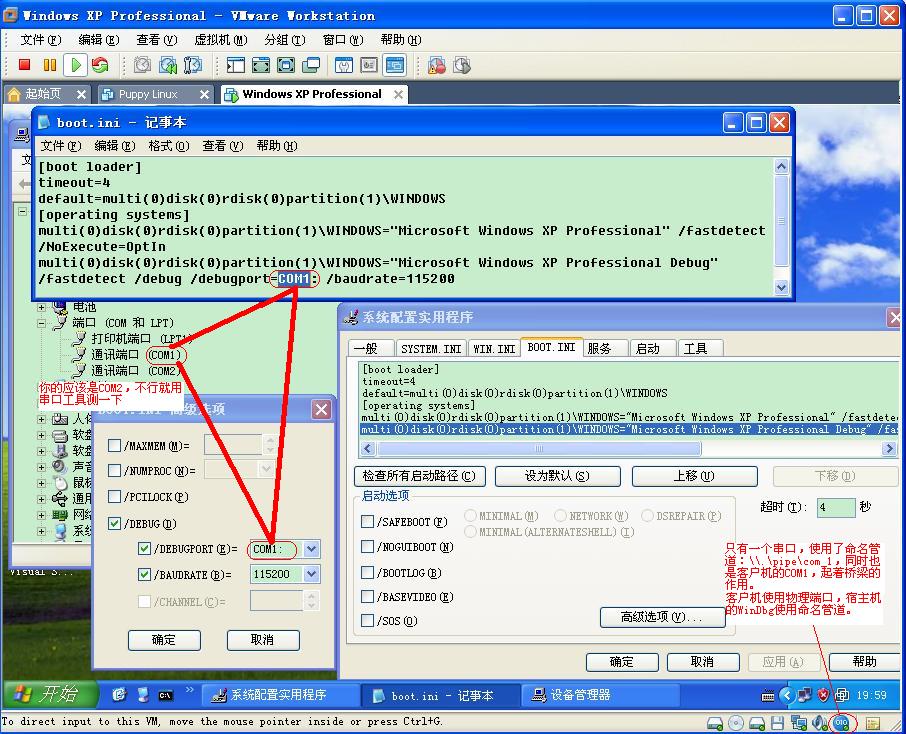
Task: Check the /SAFEBOOT option
Action: point(367,521)
